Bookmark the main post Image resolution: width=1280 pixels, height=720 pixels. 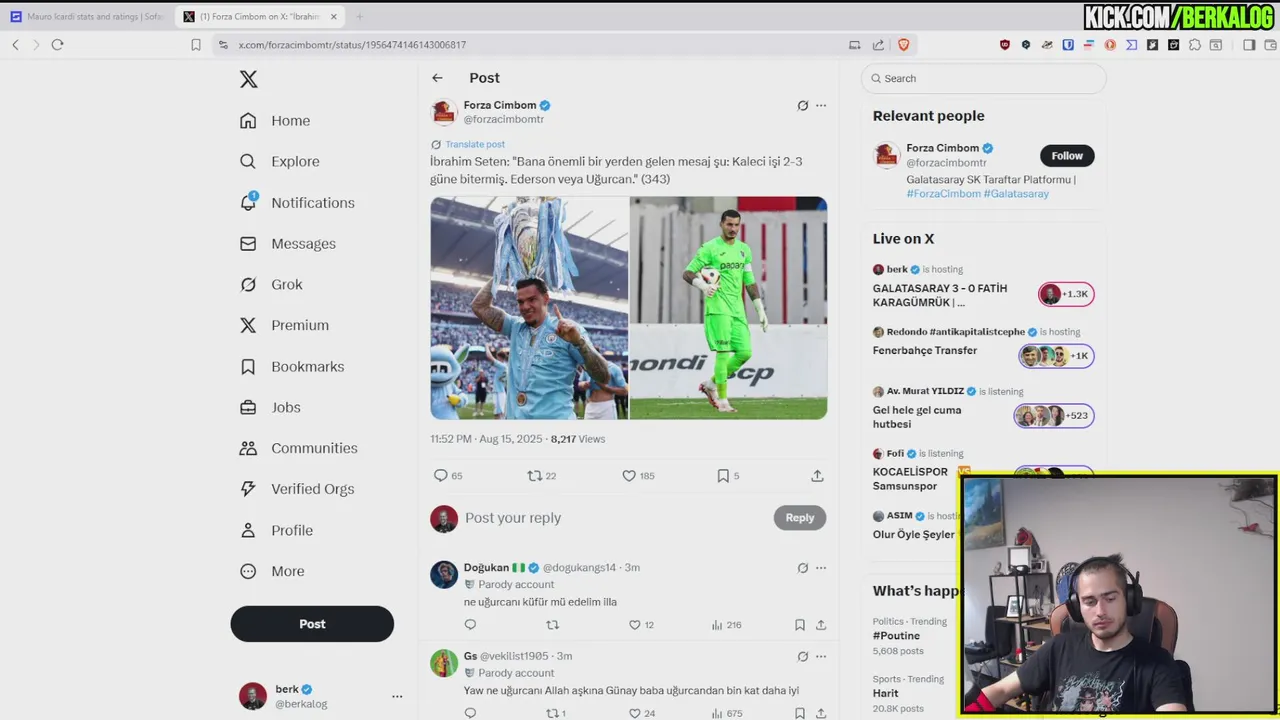point(723,476)
